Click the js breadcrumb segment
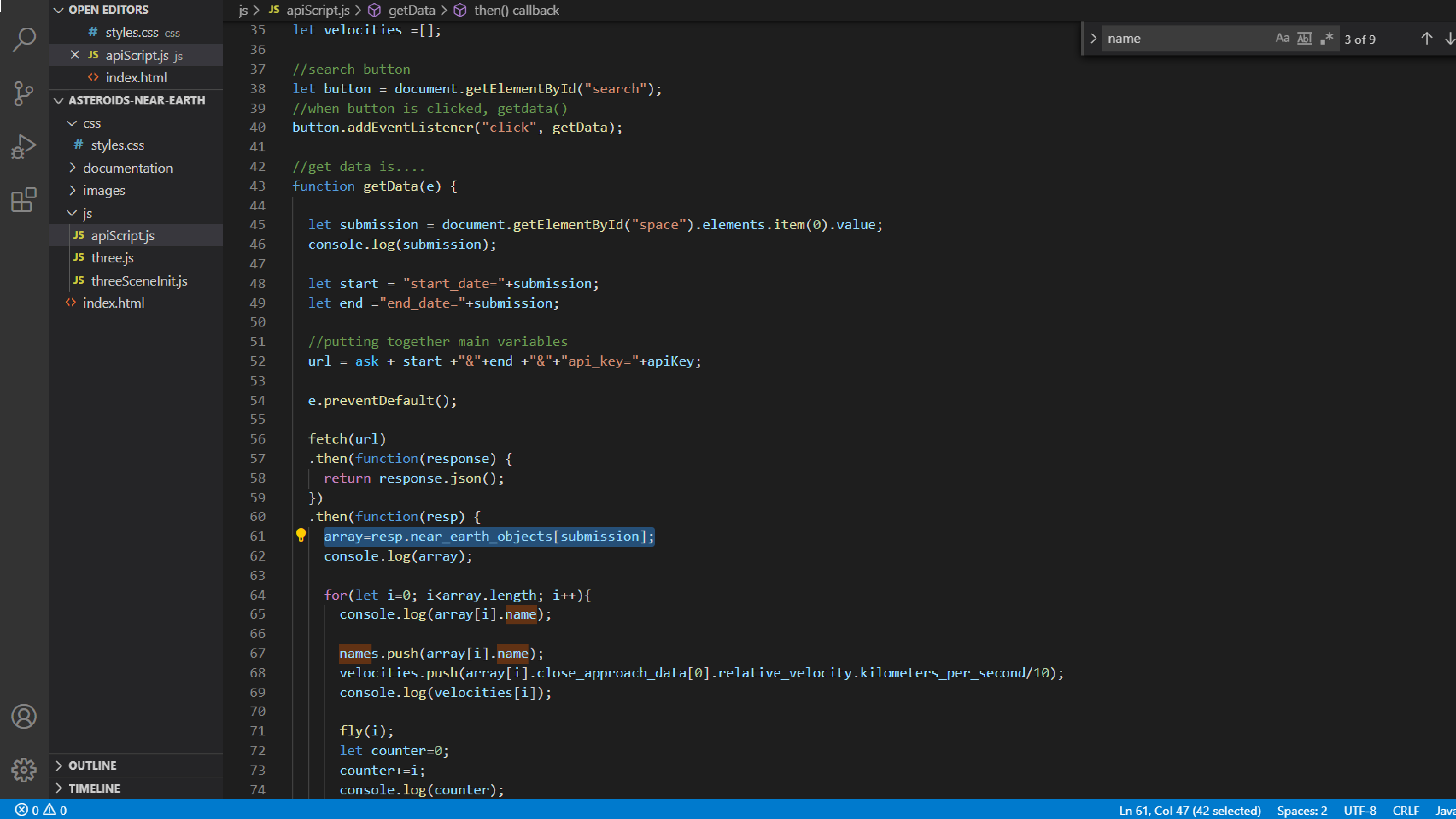 (243, 10)
